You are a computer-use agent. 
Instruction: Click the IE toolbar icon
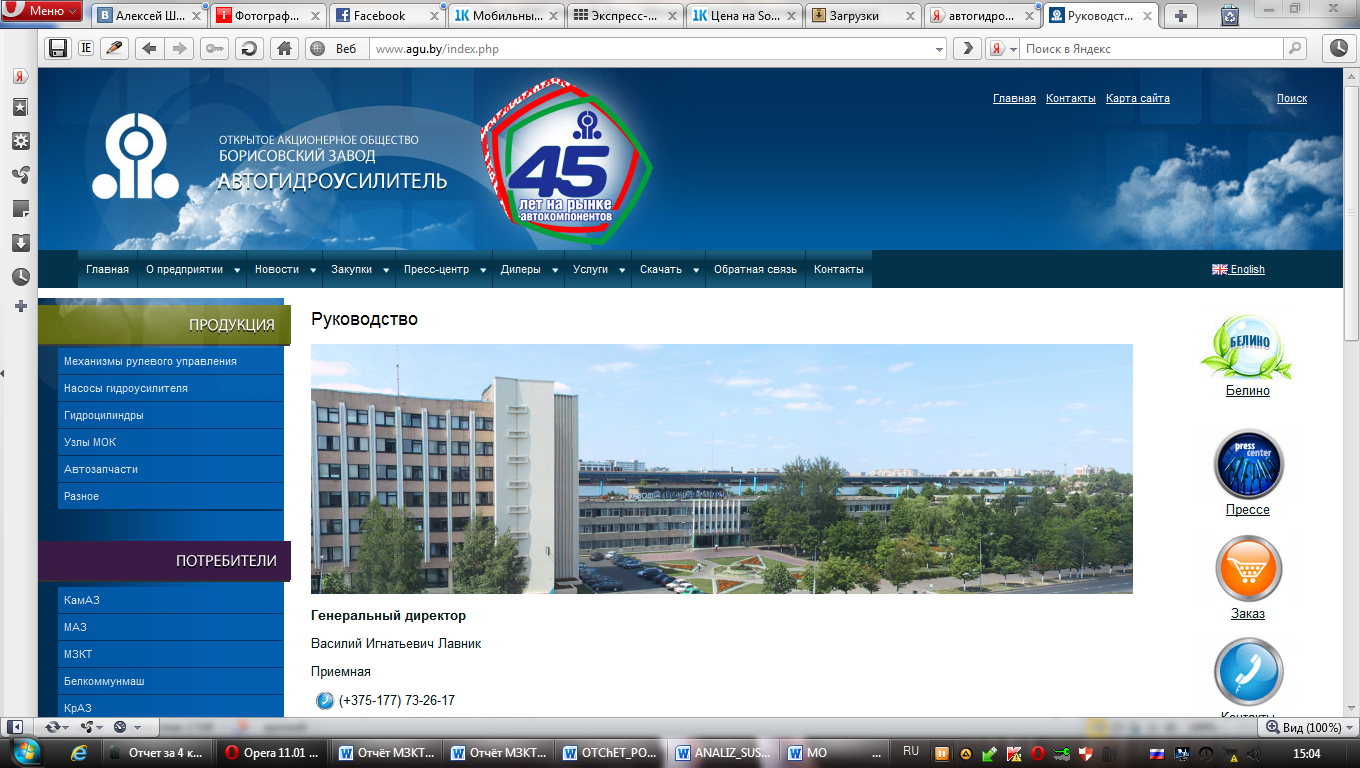pyautogui.click(x=86, y=48)
